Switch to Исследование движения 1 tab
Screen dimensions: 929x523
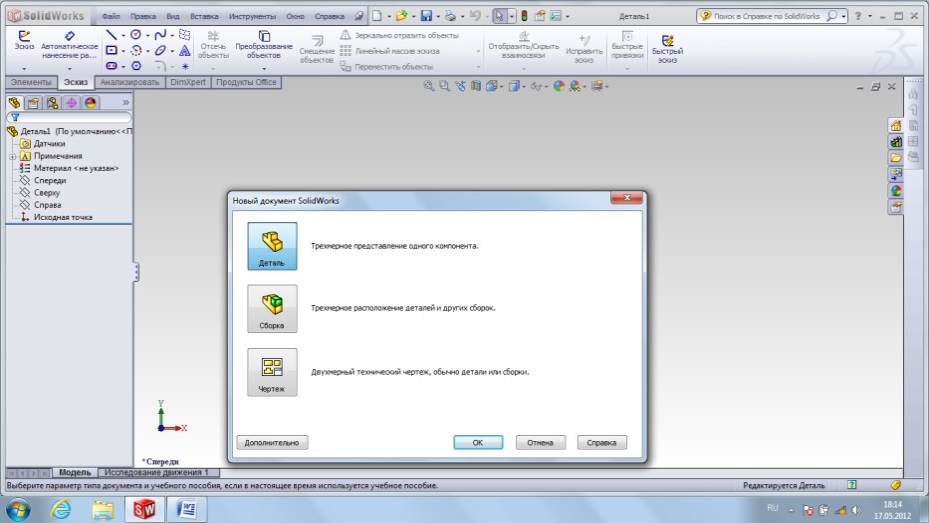(x=157, y=473)
